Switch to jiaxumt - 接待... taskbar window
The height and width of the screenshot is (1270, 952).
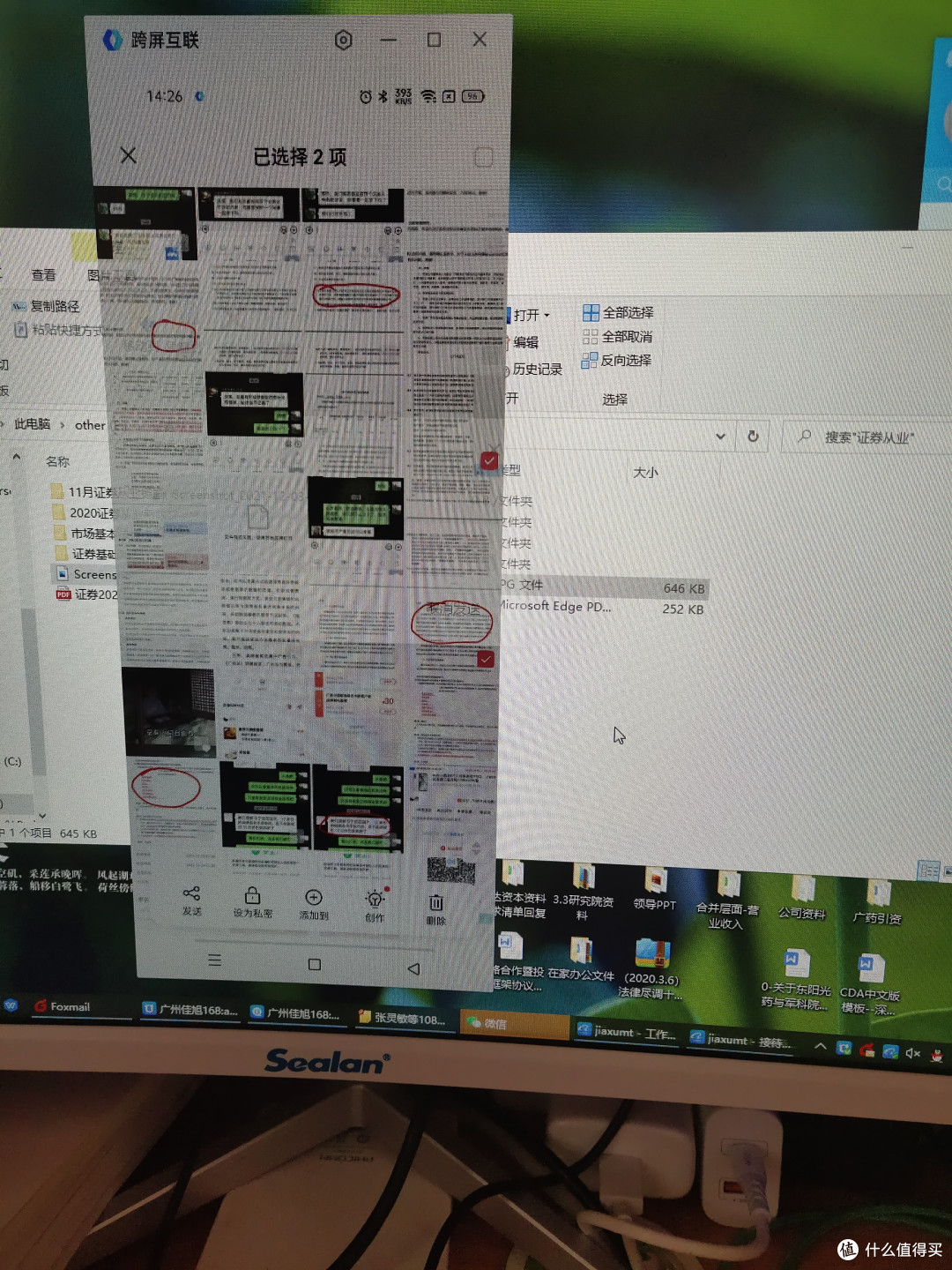click(739, 1039)
